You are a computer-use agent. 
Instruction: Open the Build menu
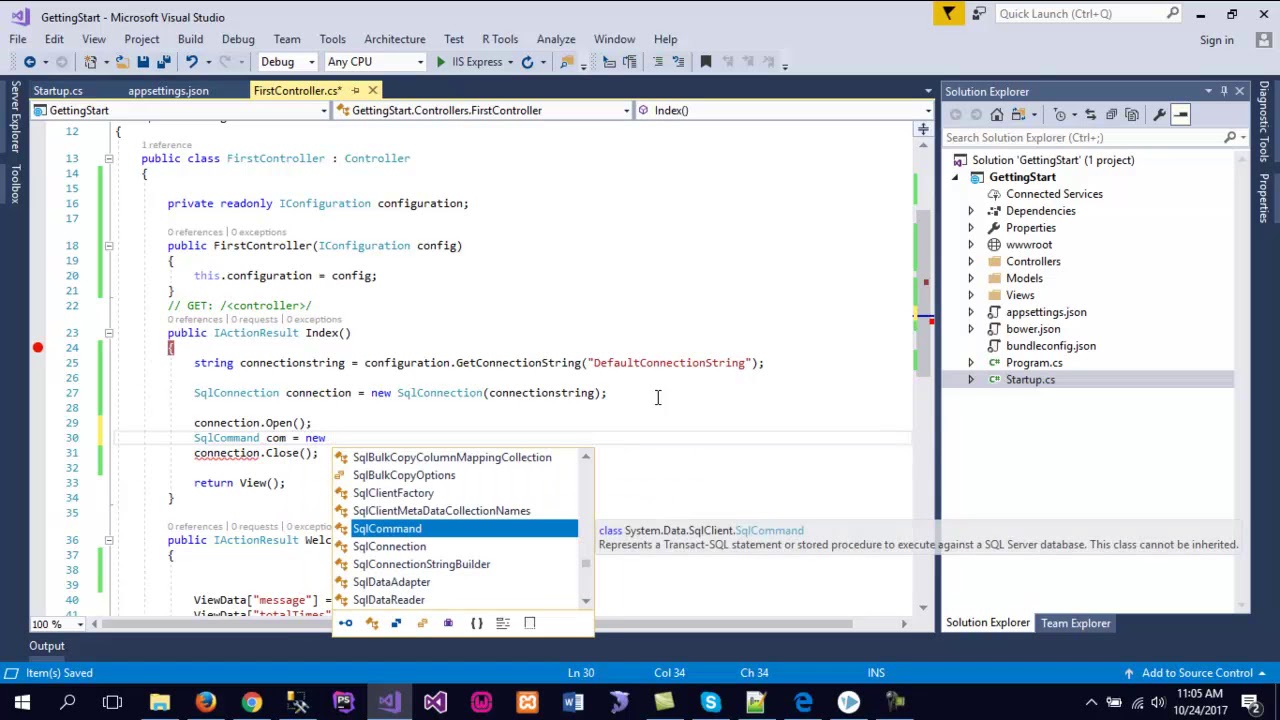click(190, 39)
